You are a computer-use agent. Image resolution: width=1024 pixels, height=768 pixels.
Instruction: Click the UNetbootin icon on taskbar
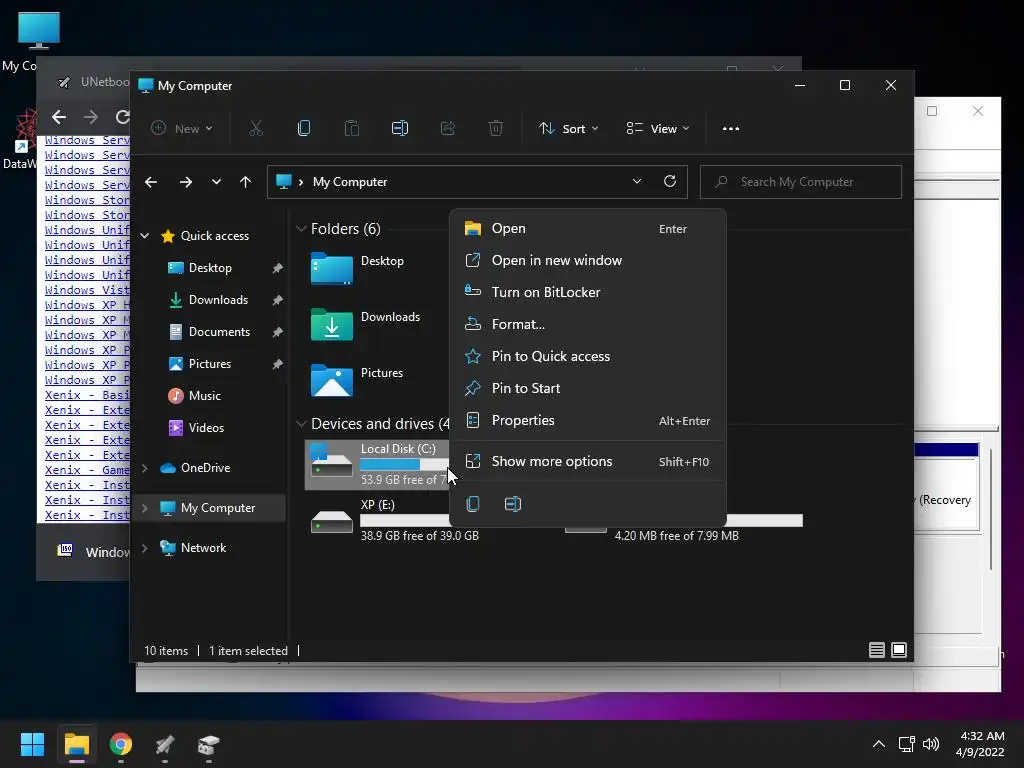pos(165,744)
